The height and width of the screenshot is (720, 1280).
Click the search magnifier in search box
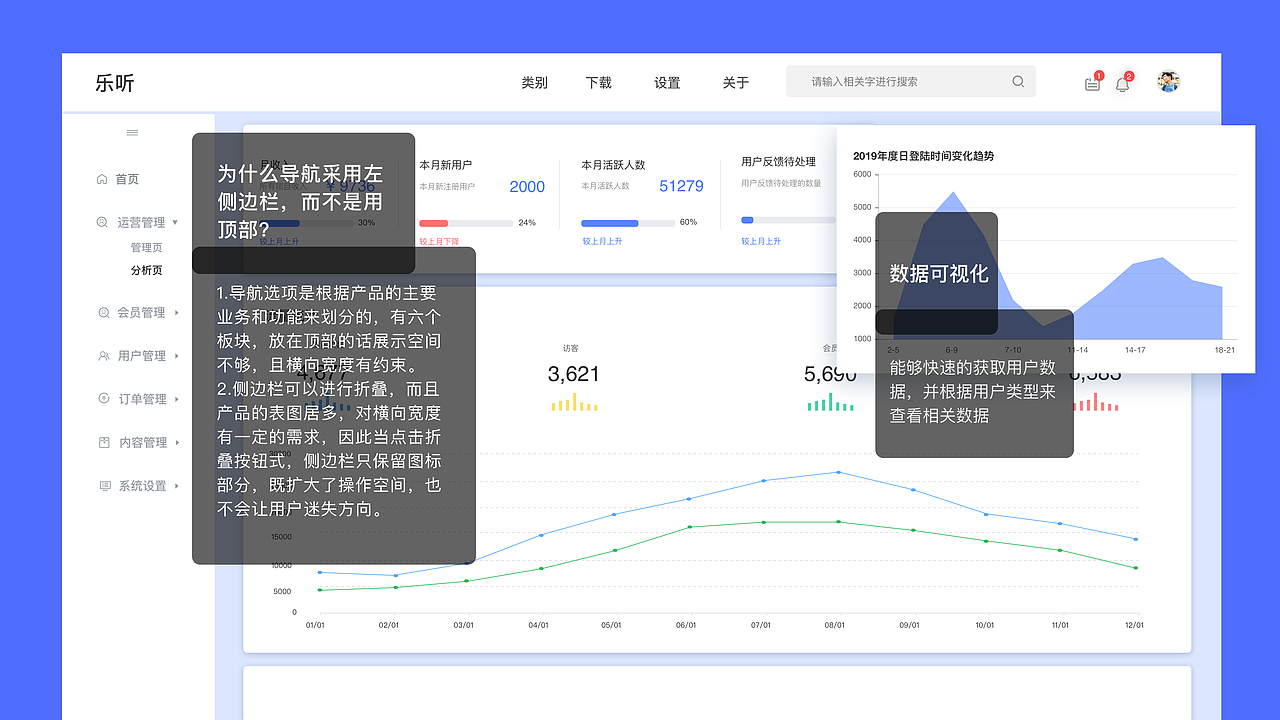[x=1018, y=81]
